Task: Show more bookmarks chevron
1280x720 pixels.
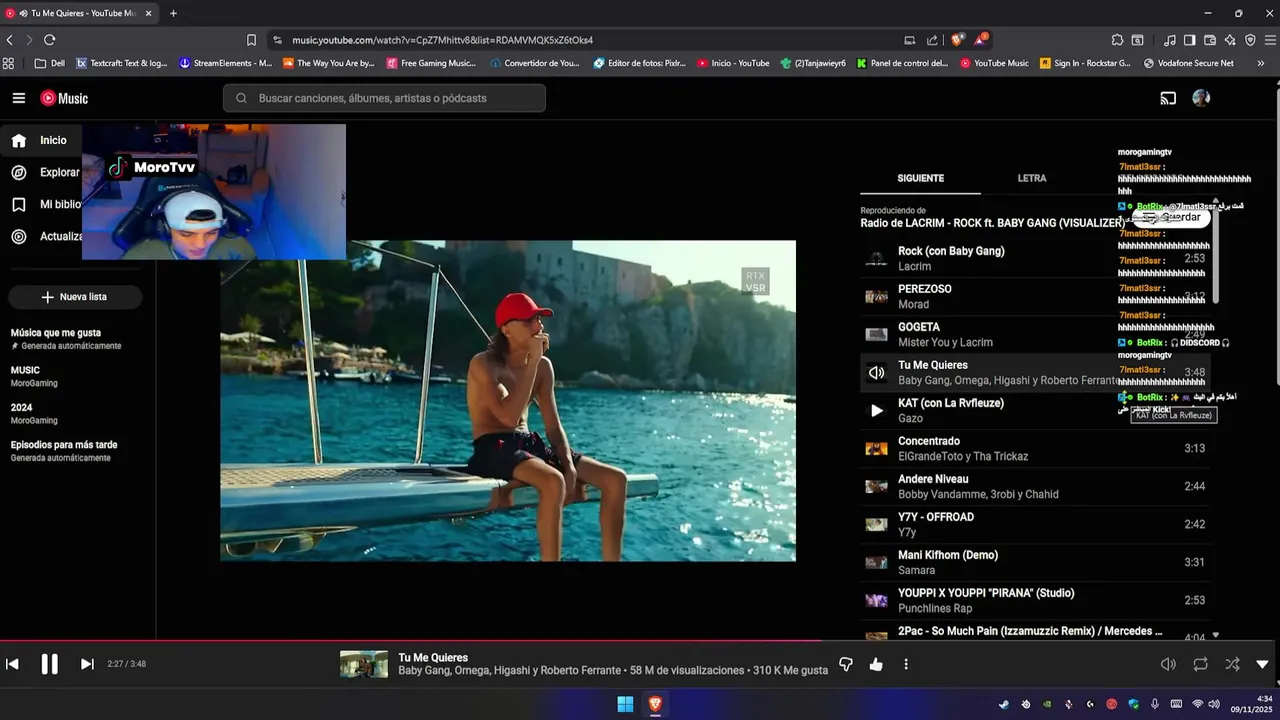Action: (x=1260, y=63)
